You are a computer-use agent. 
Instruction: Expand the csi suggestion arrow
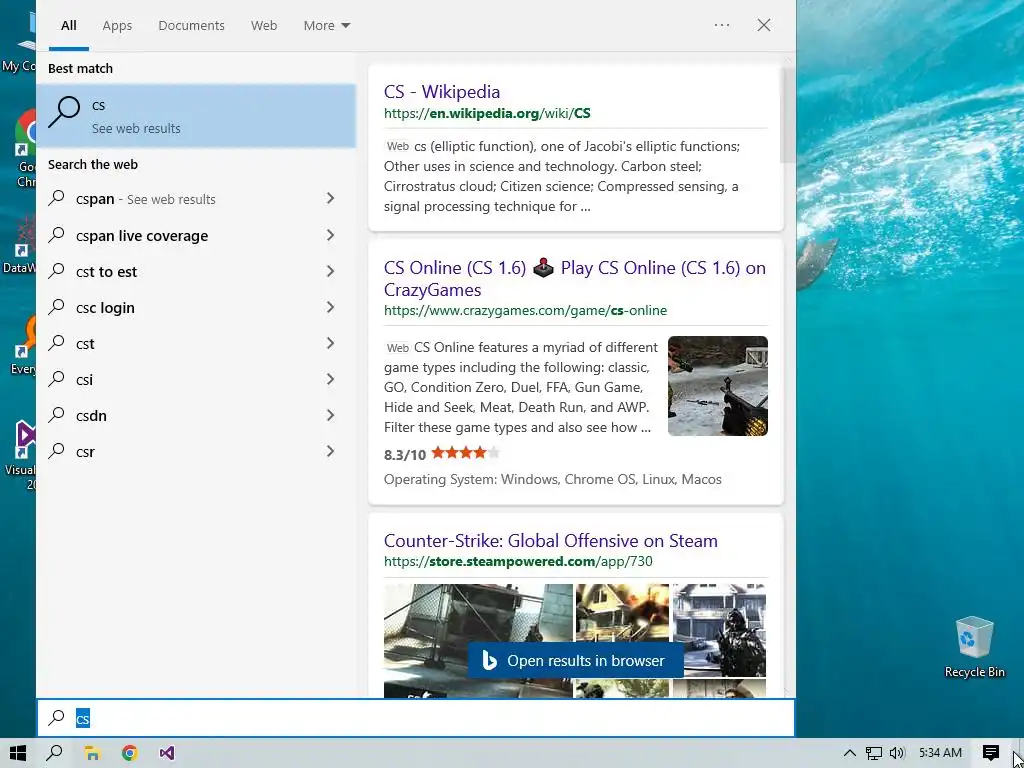coord(330,379)
